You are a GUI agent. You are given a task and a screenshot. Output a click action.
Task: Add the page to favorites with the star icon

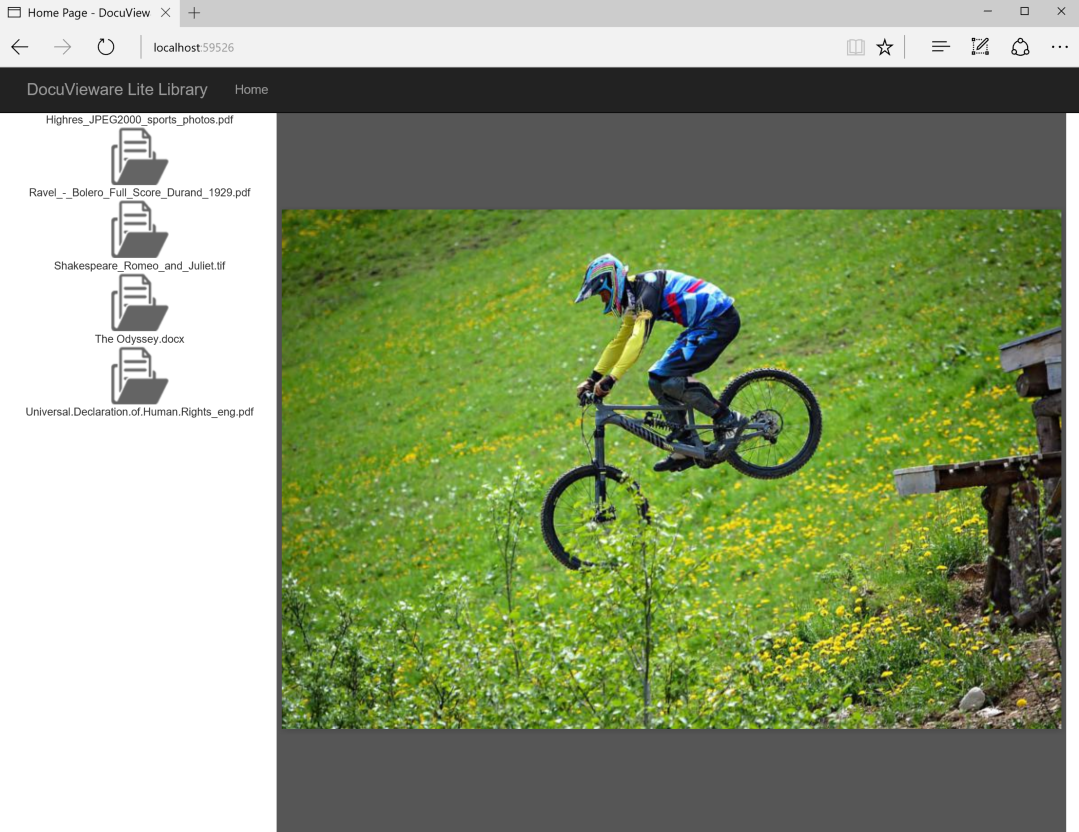(x=884, y=47)
